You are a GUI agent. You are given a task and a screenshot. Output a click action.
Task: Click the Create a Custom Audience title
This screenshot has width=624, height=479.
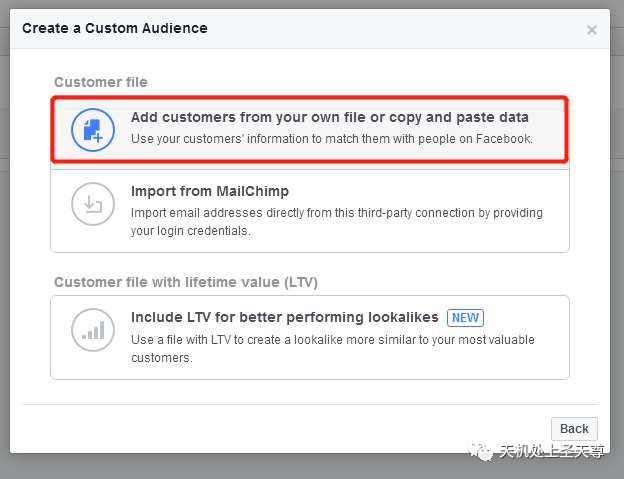tap(115, 28)
